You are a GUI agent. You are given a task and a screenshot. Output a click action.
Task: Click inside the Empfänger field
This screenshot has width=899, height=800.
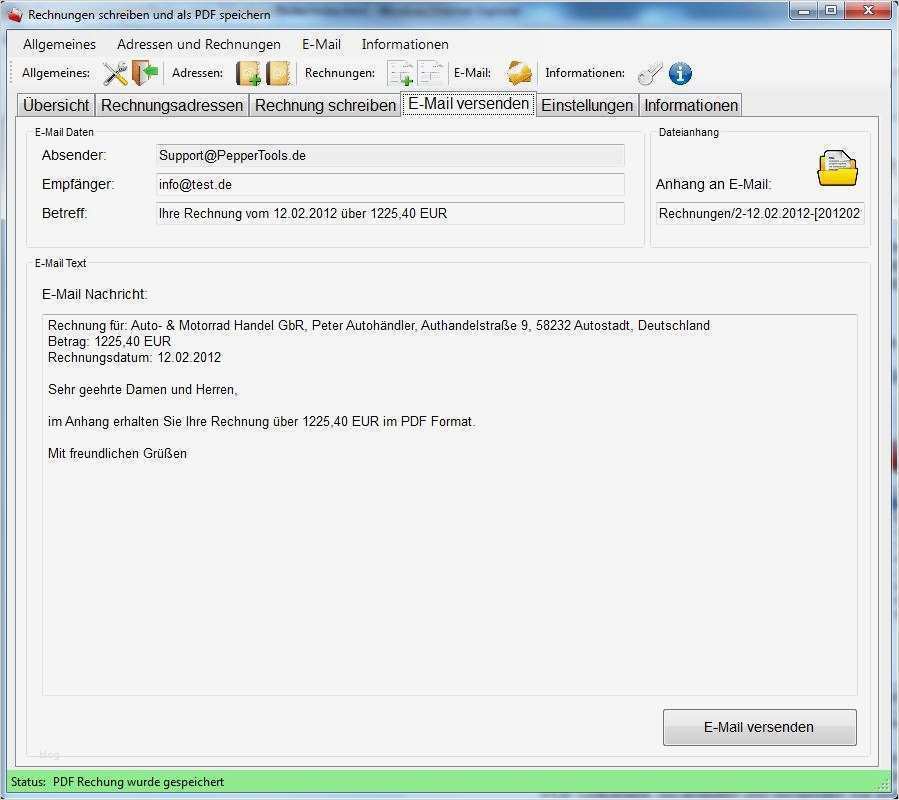[390, 184]
